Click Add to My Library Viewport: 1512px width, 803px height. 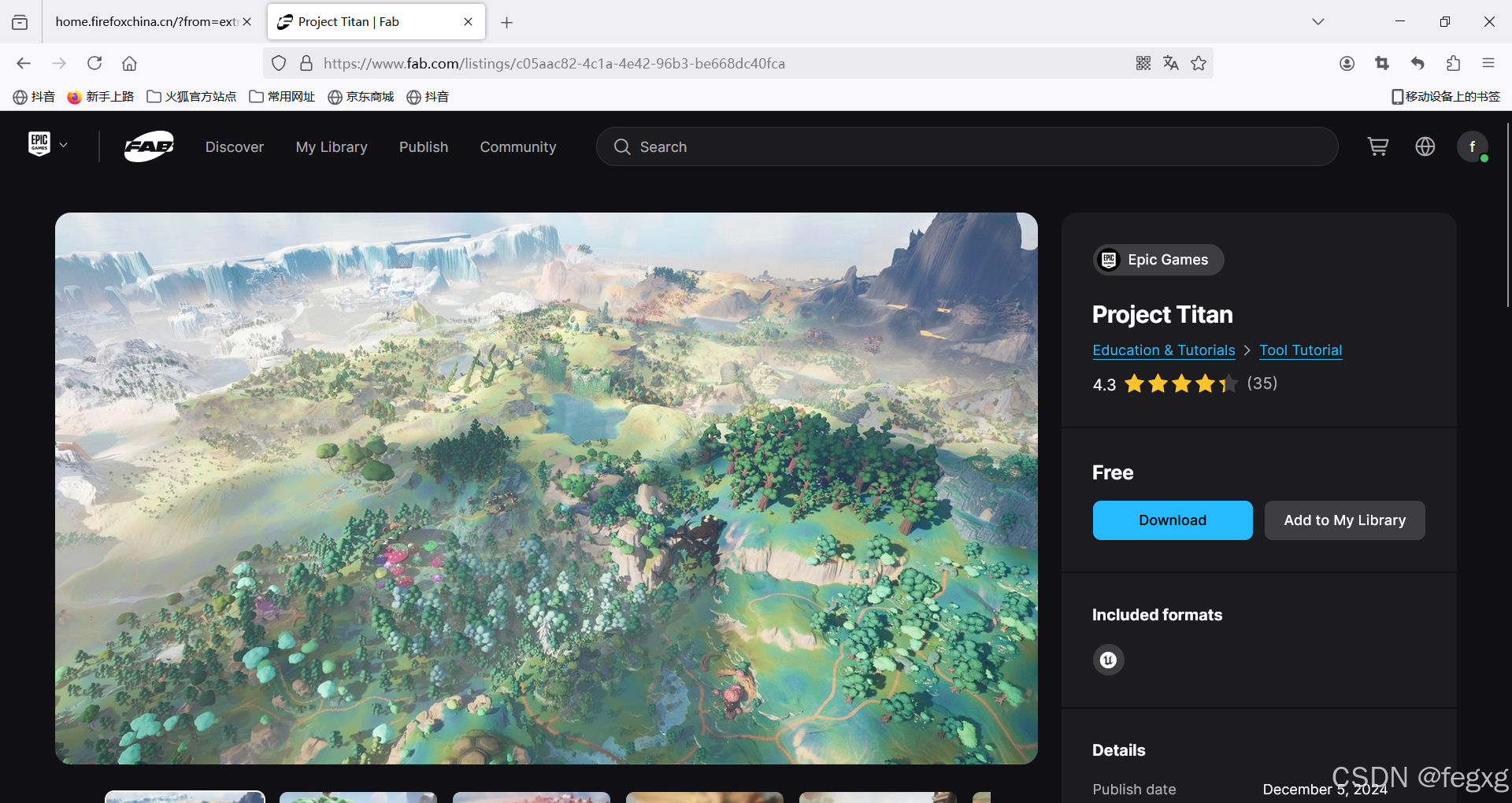(1345, 520)
